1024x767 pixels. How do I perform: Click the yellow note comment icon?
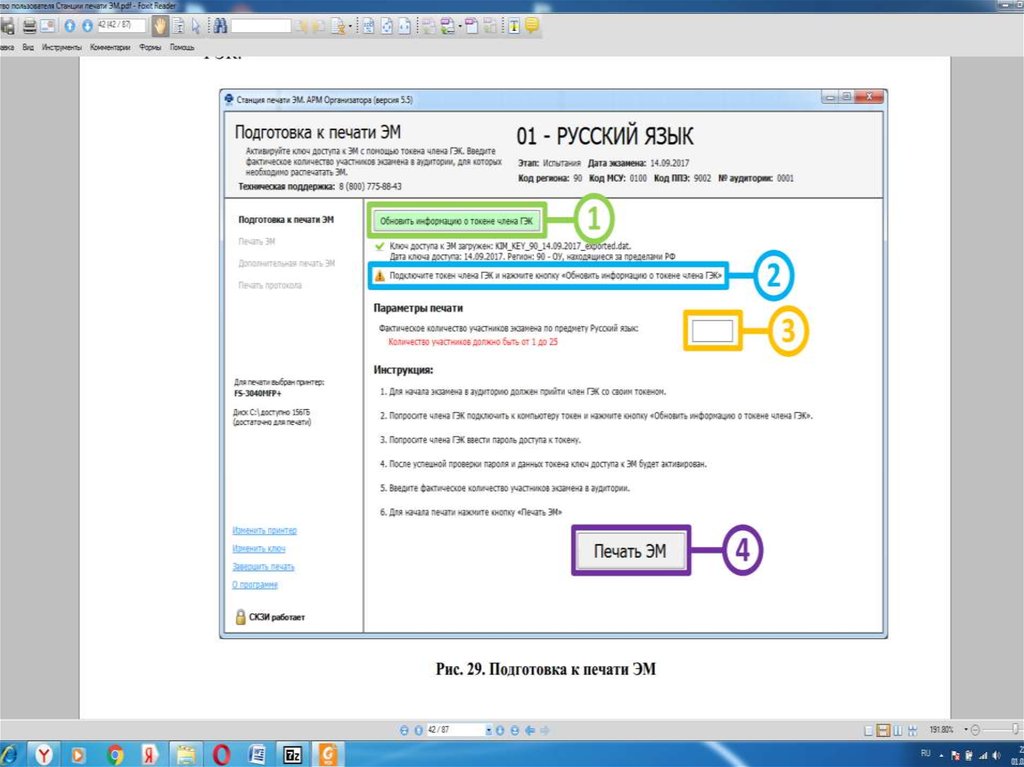[x=532, y=26]
